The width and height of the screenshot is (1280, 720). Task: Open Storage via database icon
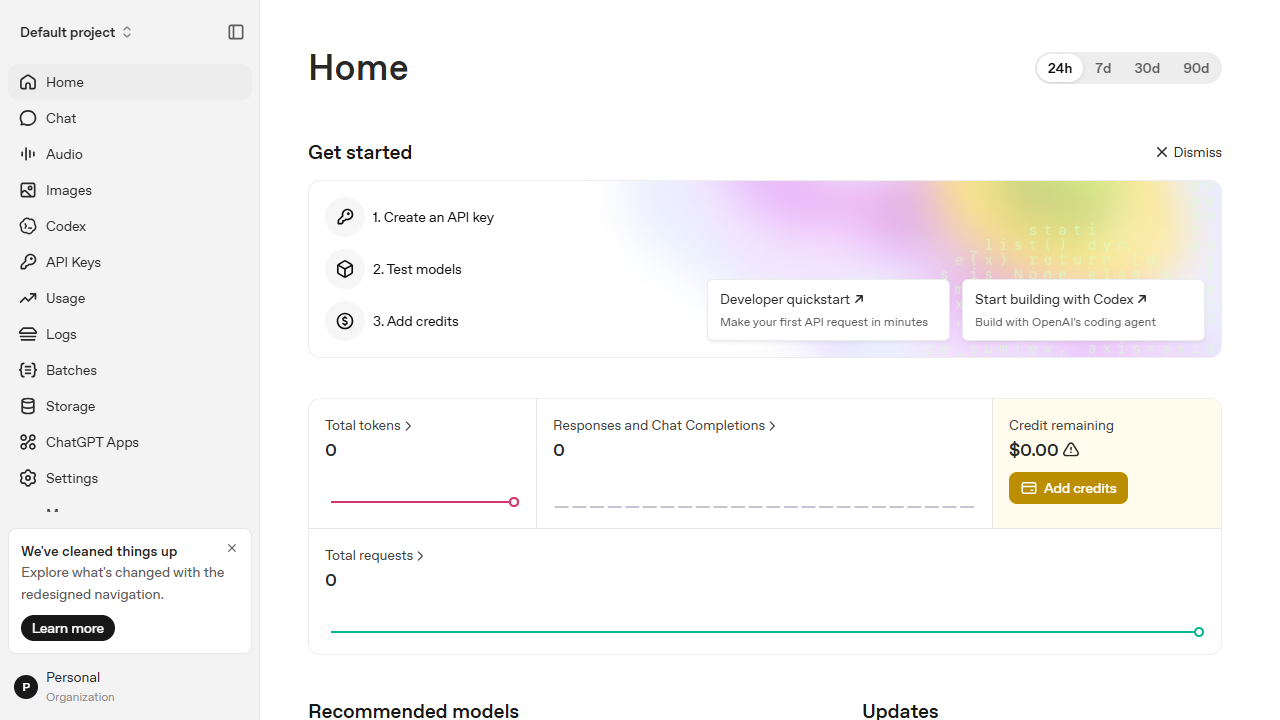(x=28, y=406)
